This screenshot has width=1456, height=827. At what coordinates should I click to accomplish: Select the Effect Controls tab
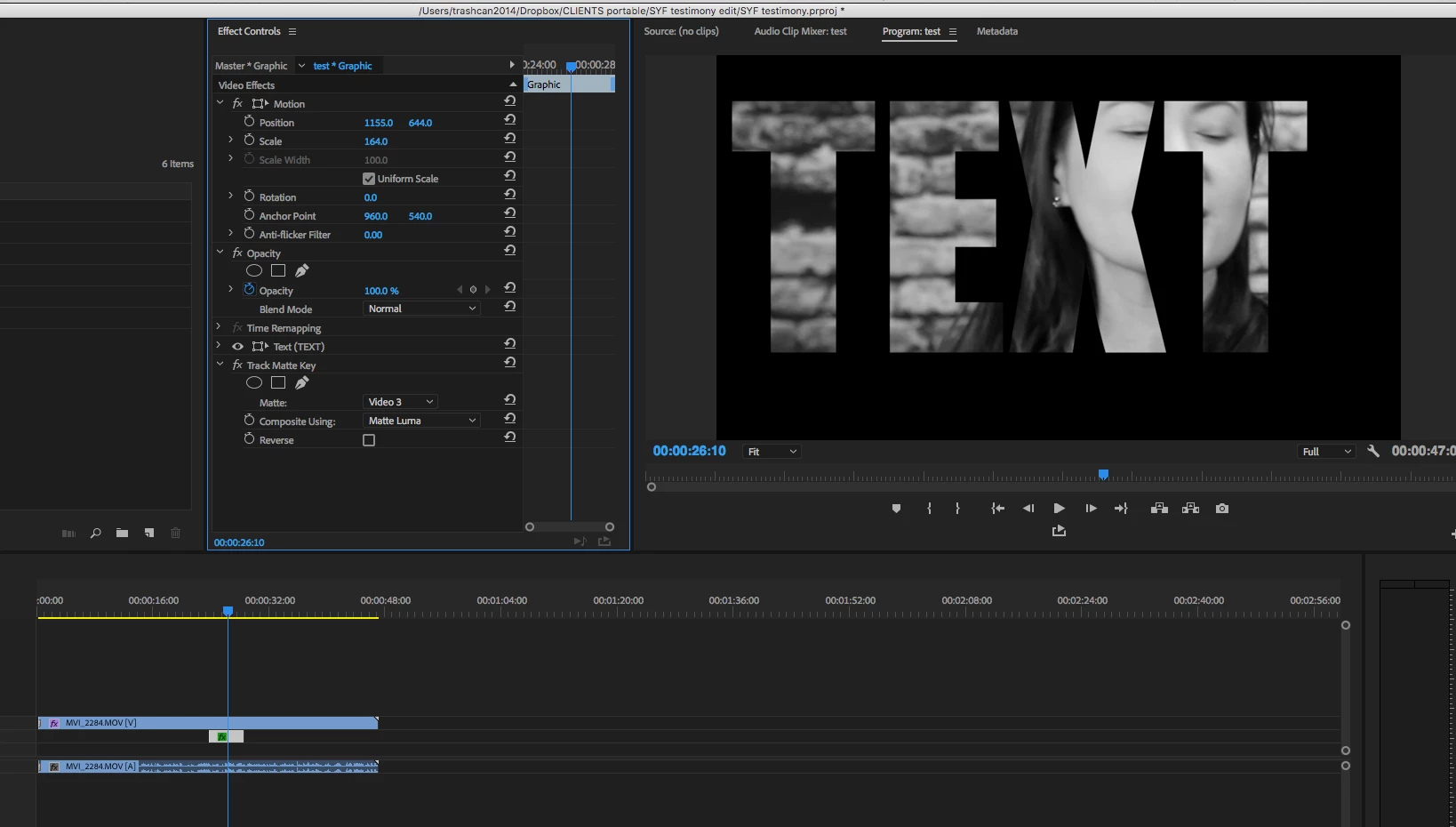click(x=249, y=31)
